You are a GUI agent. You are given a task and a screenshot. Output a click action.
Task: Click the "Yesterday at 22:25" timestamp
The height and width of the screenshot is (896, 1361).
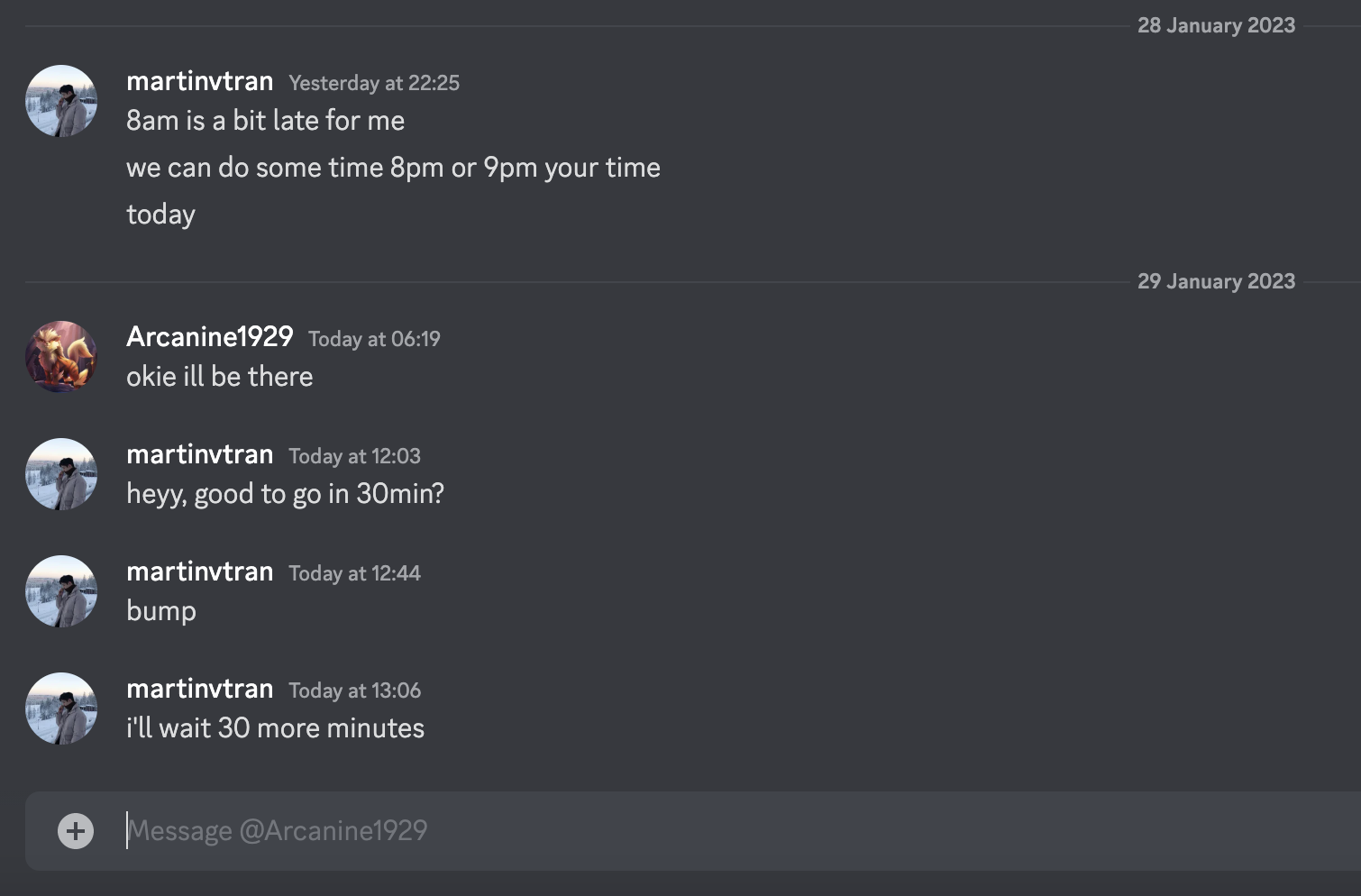374,83
